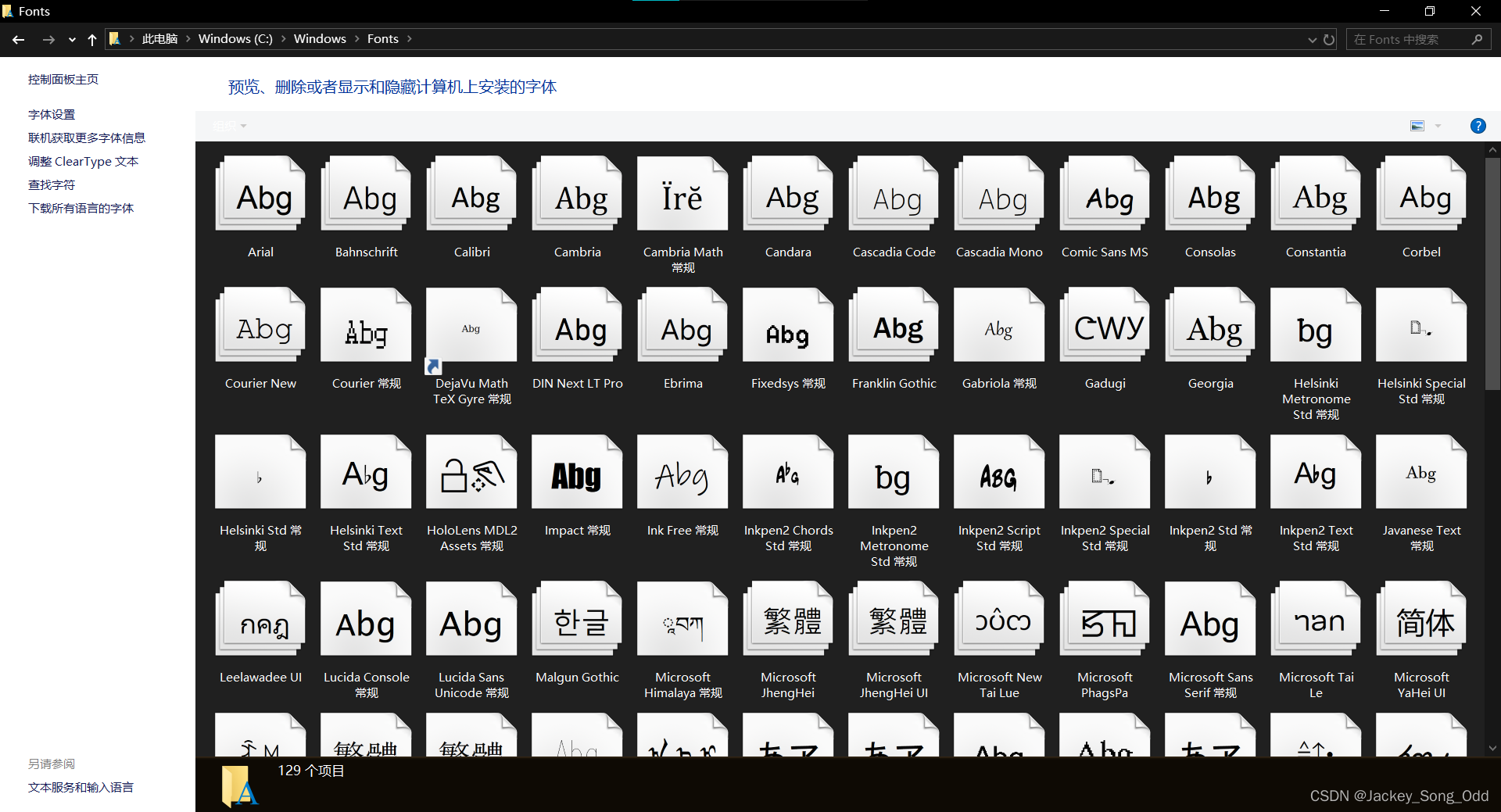Select the Malgun Gothic font
1501x812 pixels.
pyautogui.click(x=577, y=618)
